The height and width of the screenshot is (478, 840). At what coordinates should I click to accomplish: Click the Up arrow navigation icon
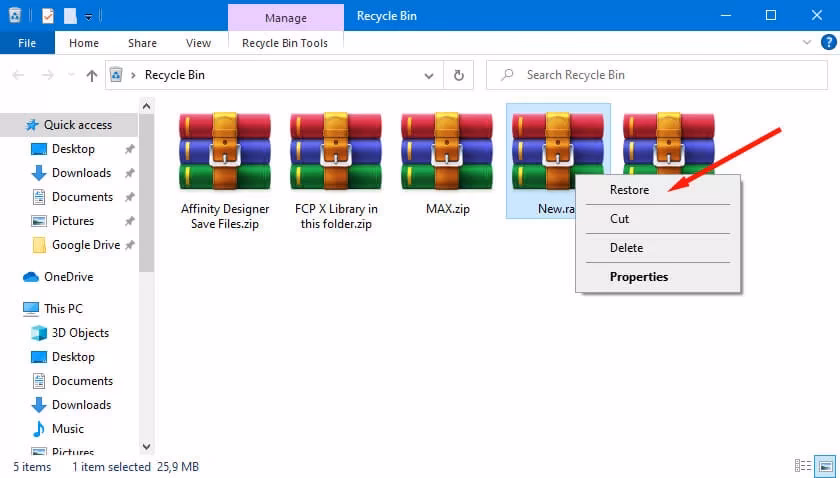pos(92,75)
